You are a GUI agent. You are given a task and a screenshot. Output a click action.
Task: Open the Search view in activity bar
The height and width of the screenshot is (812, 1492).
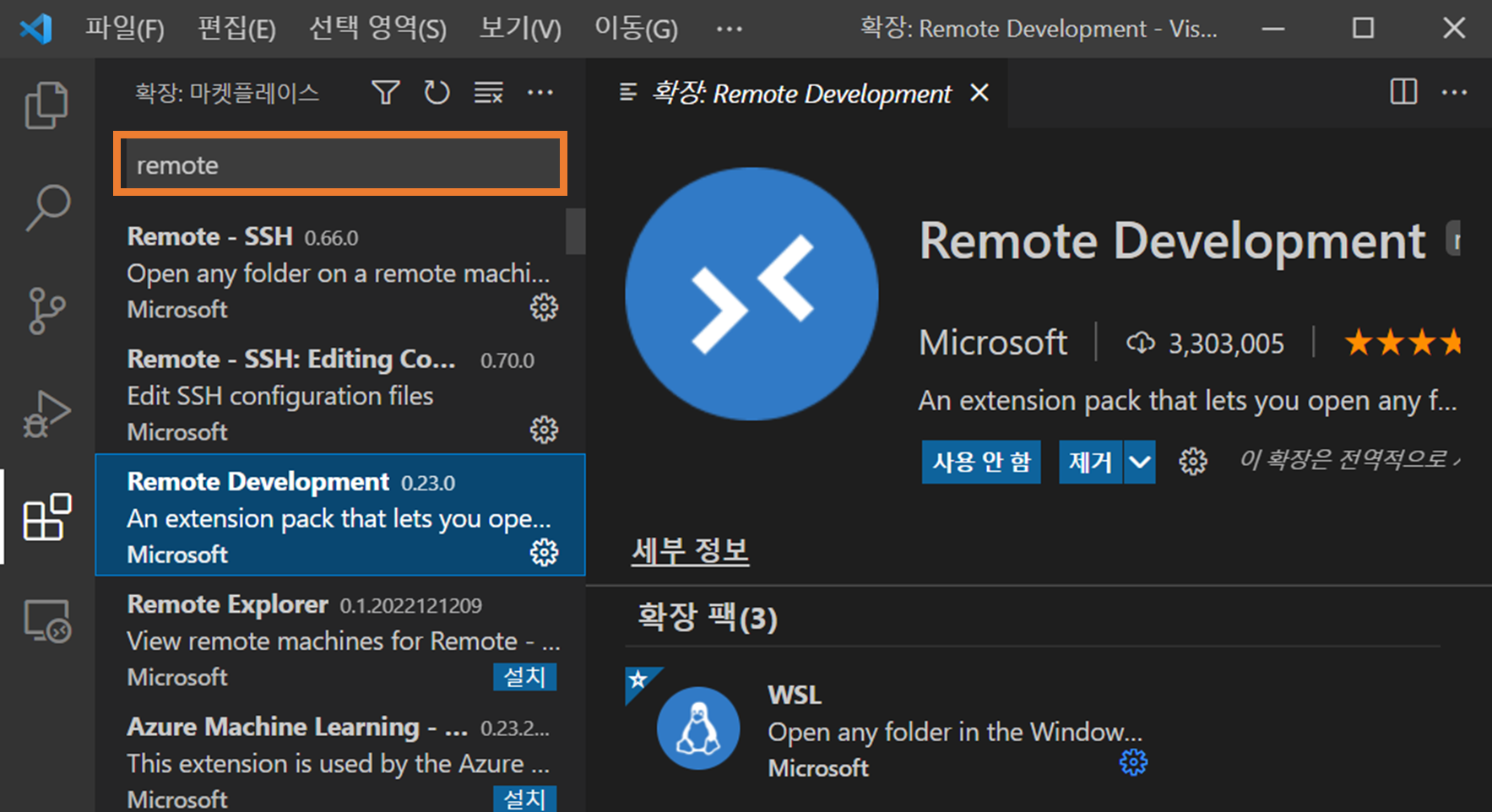coord(46,208)
